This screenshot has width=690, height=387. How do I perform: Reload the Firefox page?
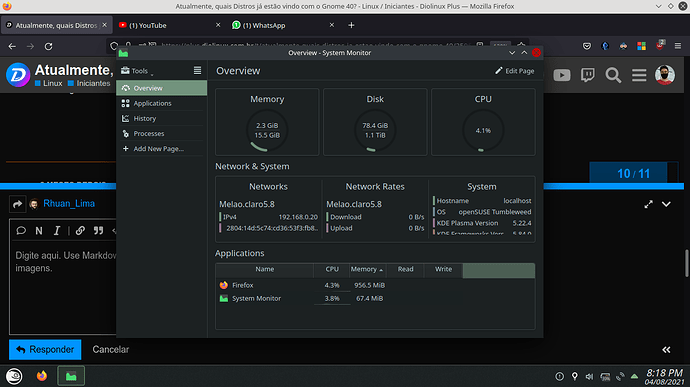[48, 46]
